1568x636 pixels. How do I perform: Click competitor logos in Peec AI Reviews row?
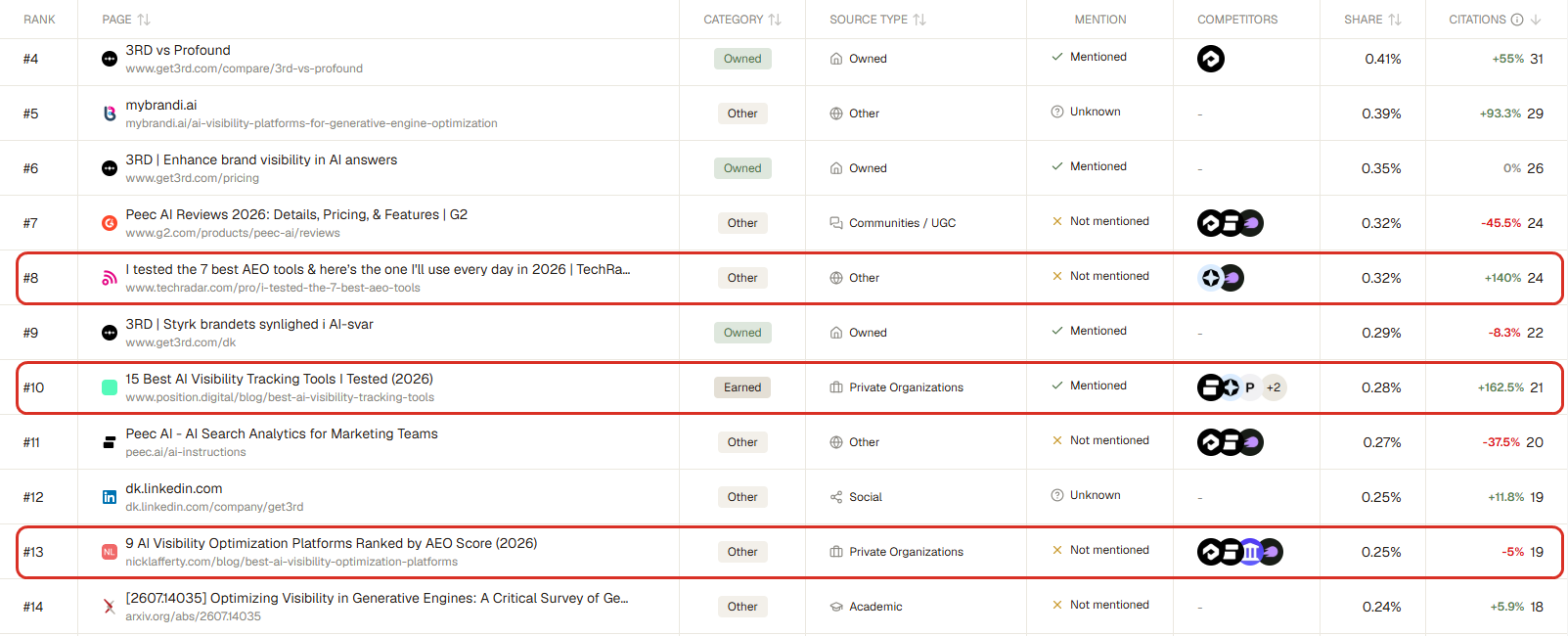click(1231, 223)
